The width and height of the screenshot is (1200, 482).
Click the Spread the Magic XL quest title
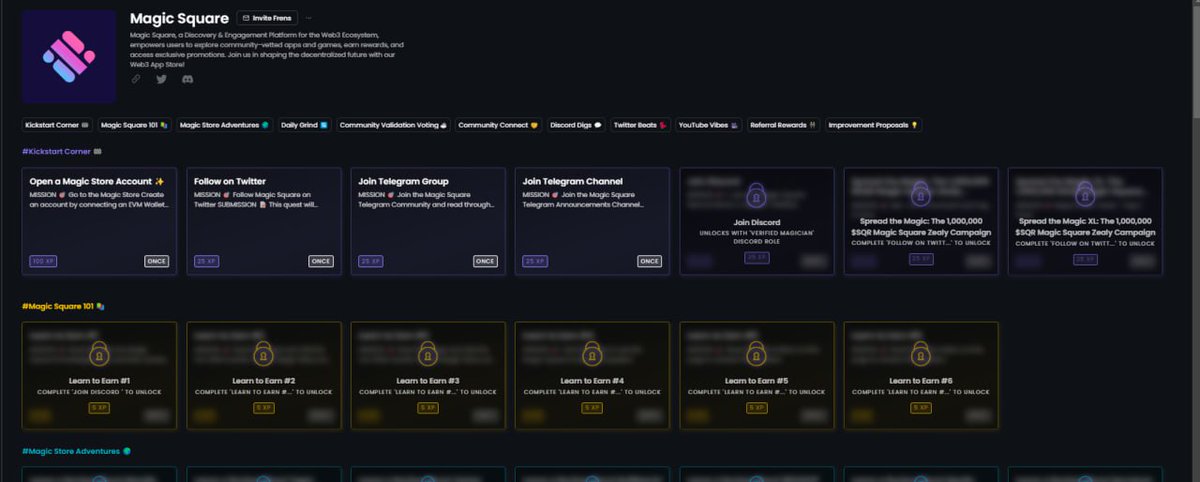pos(1085,226)
